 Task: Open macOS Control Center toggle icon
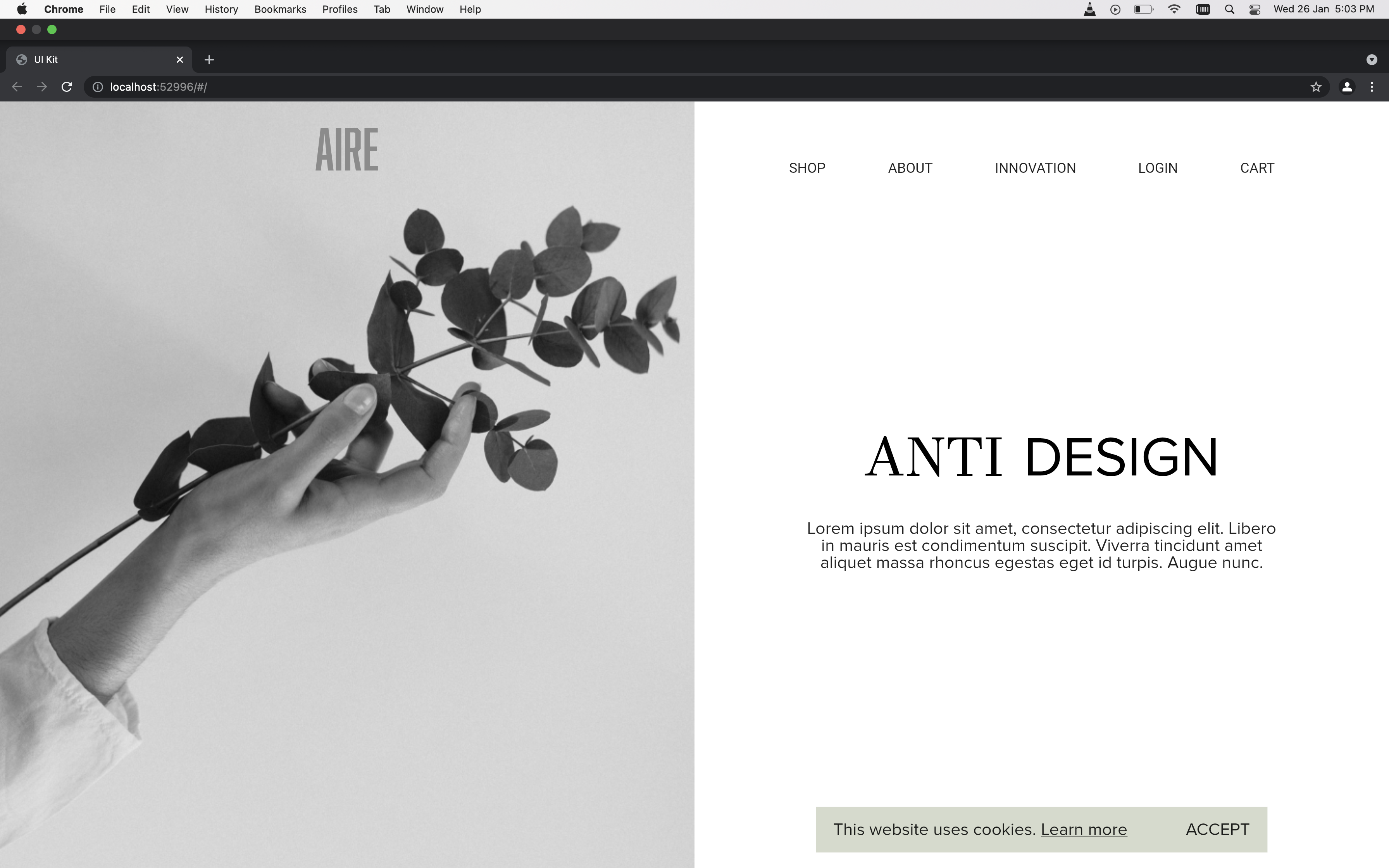click(1255, 9)
